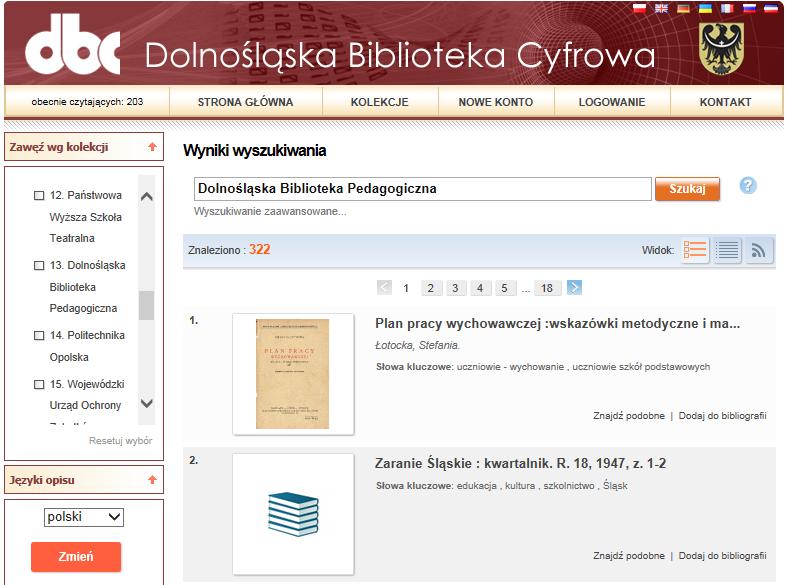Switch to compact list view
This screenshot has width=785, height=585.
[x=727, y=249]
